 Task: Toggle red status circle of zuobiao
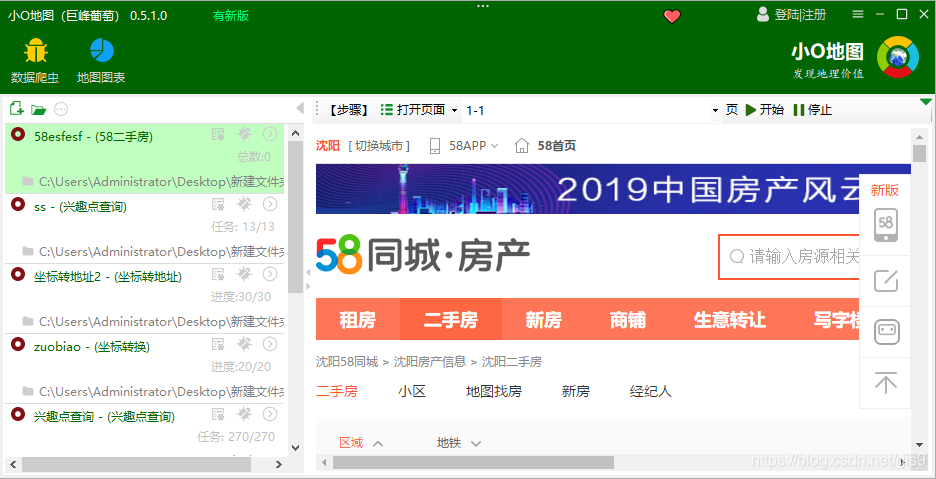[x=19, y=344]
